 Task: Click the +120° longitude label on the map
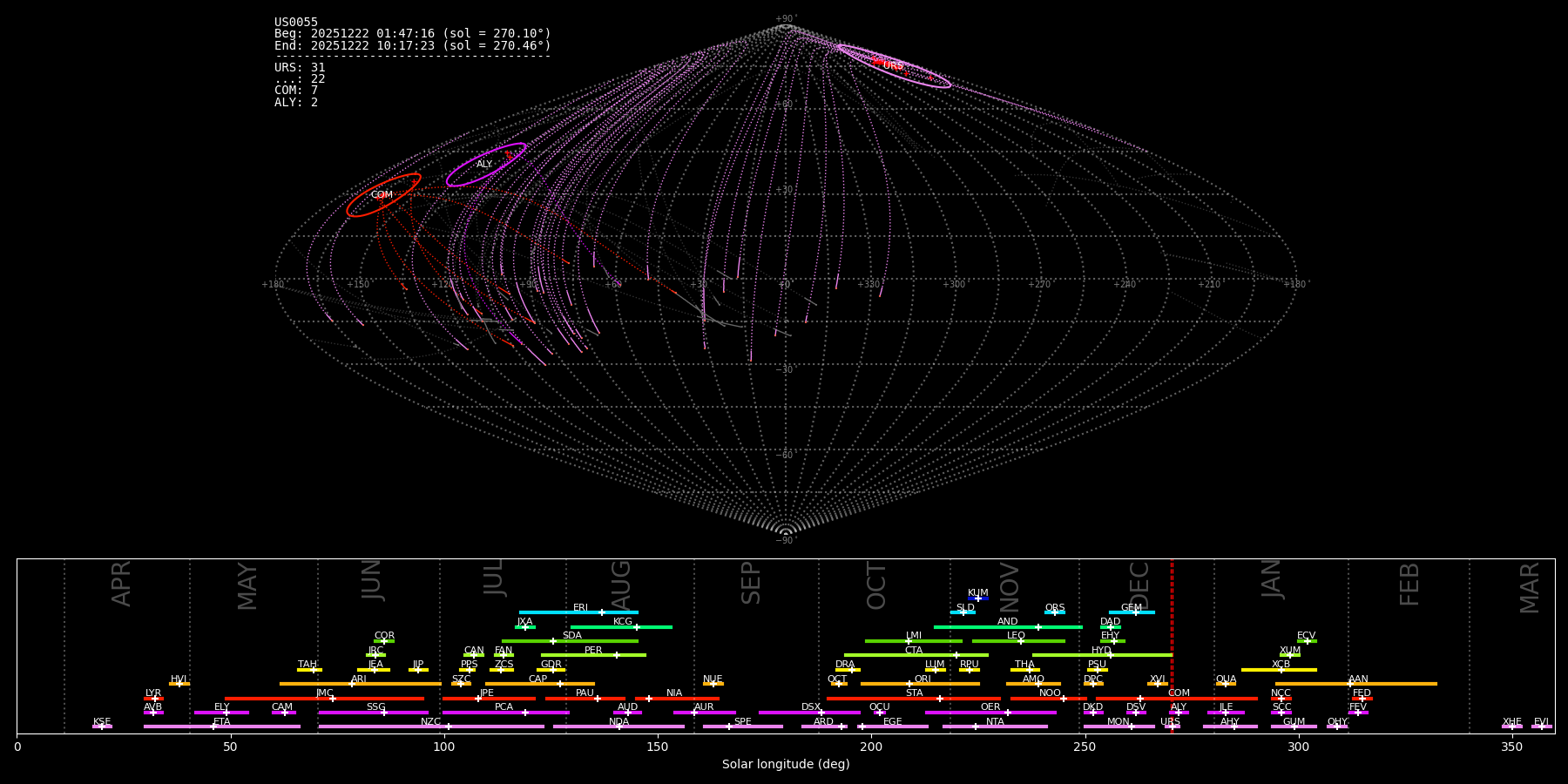tap(443, 285)
